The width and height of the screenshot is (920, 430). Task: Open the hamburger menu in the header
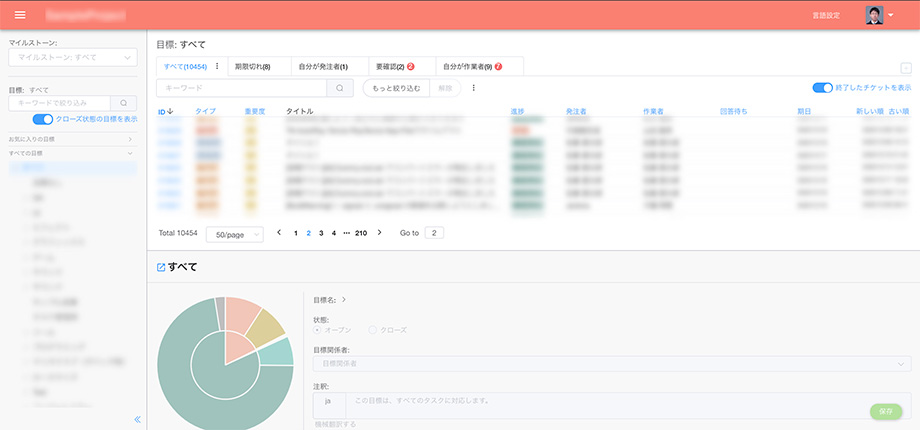20,15
